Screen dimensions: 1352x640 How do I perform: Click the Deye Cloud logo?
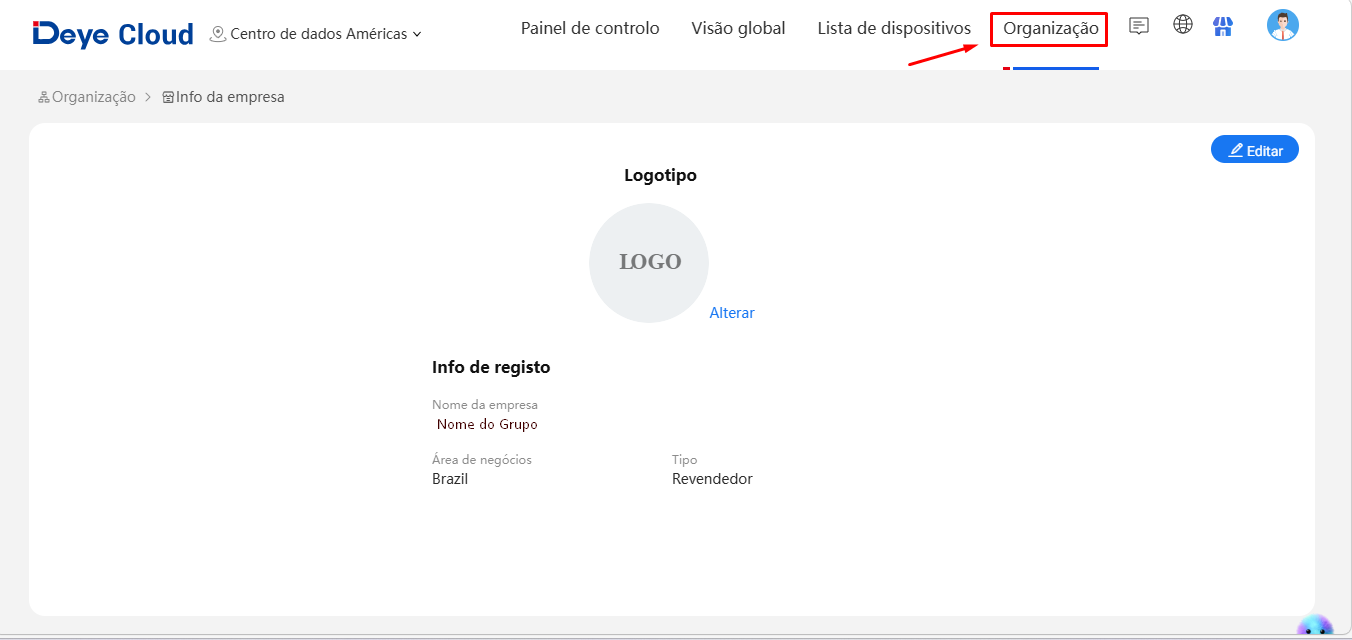[x=112, y=34]
